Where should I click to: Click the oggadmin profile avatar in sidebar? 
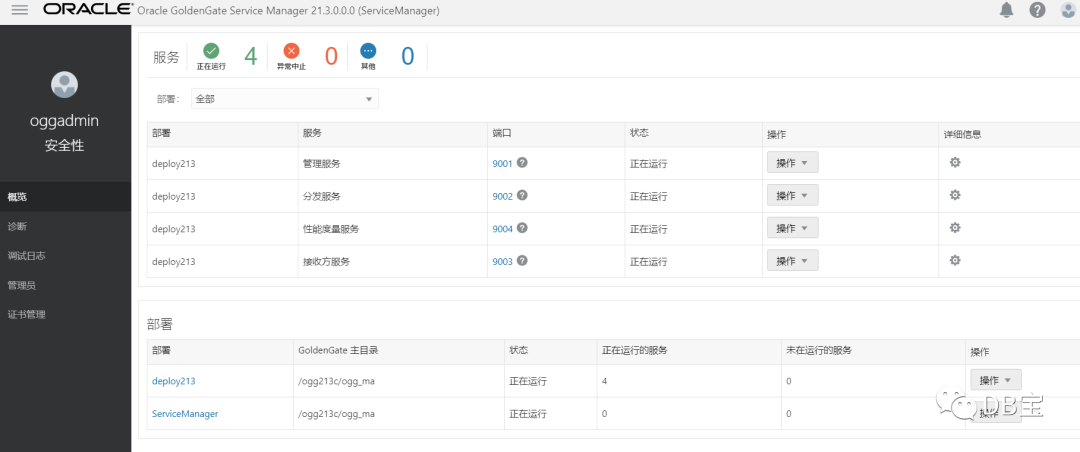[65, 85]
